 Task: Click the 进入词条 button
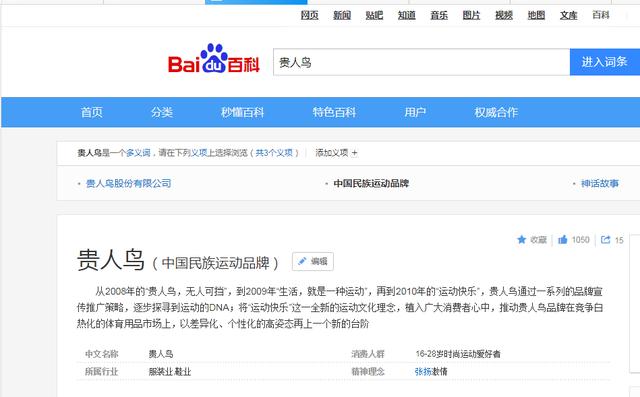[x=604, y=62]
